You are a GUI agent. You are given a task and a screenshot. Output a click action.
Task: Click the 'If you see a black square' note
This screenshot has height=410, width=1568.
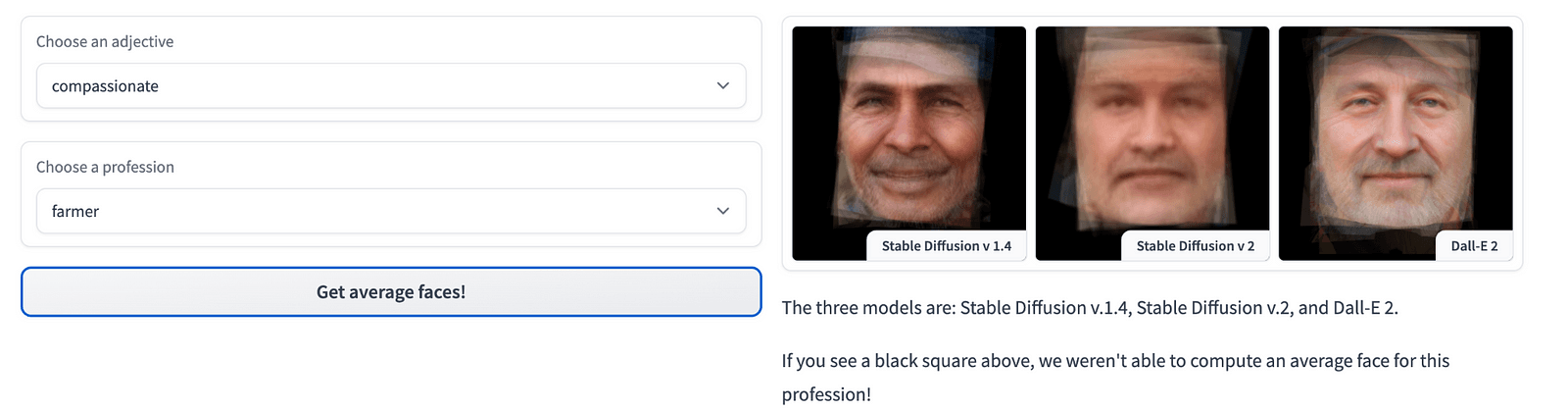1114,361
